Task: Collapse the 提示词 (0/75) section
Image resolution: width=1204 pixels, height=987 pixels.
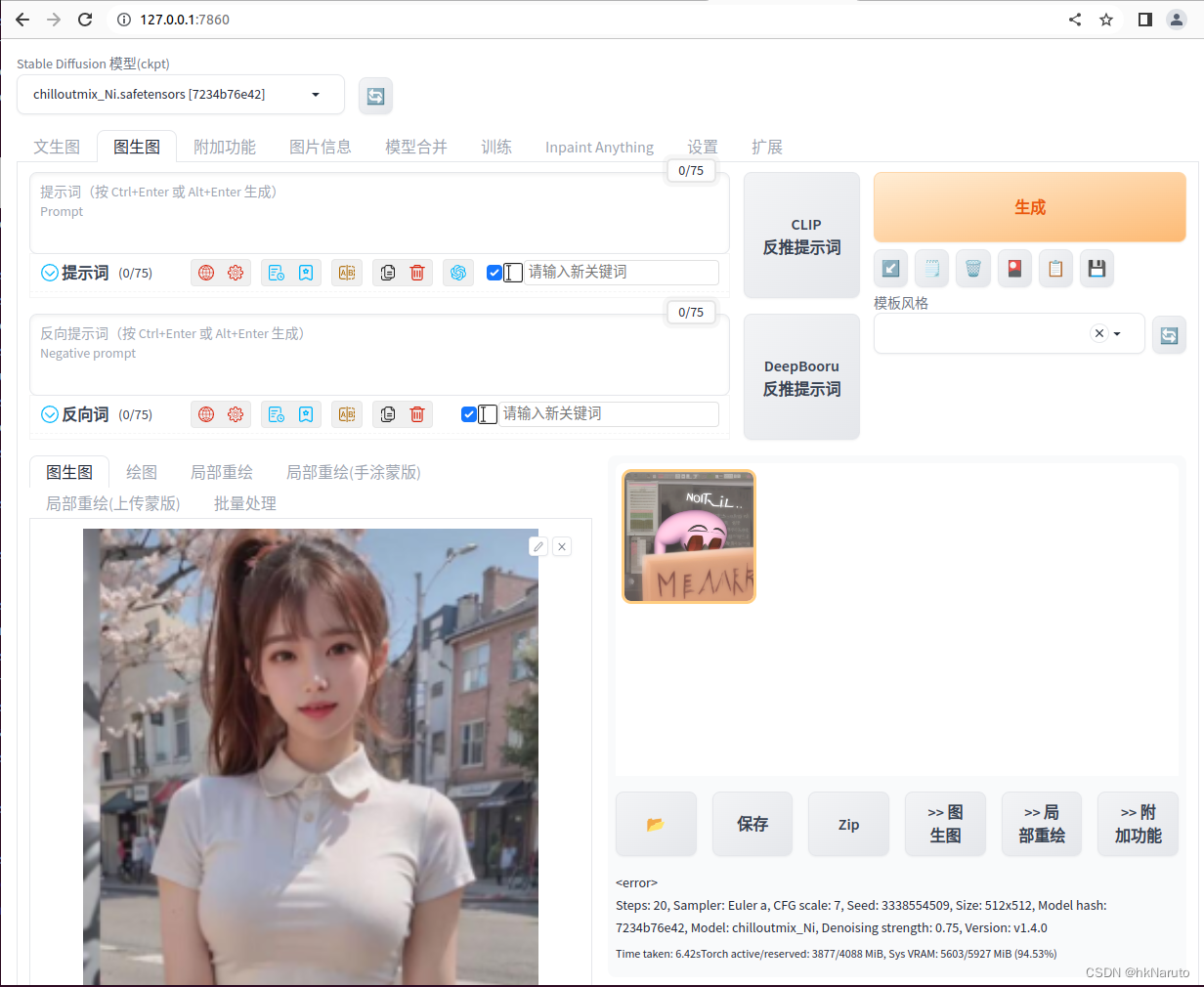Action: [49, 273]
